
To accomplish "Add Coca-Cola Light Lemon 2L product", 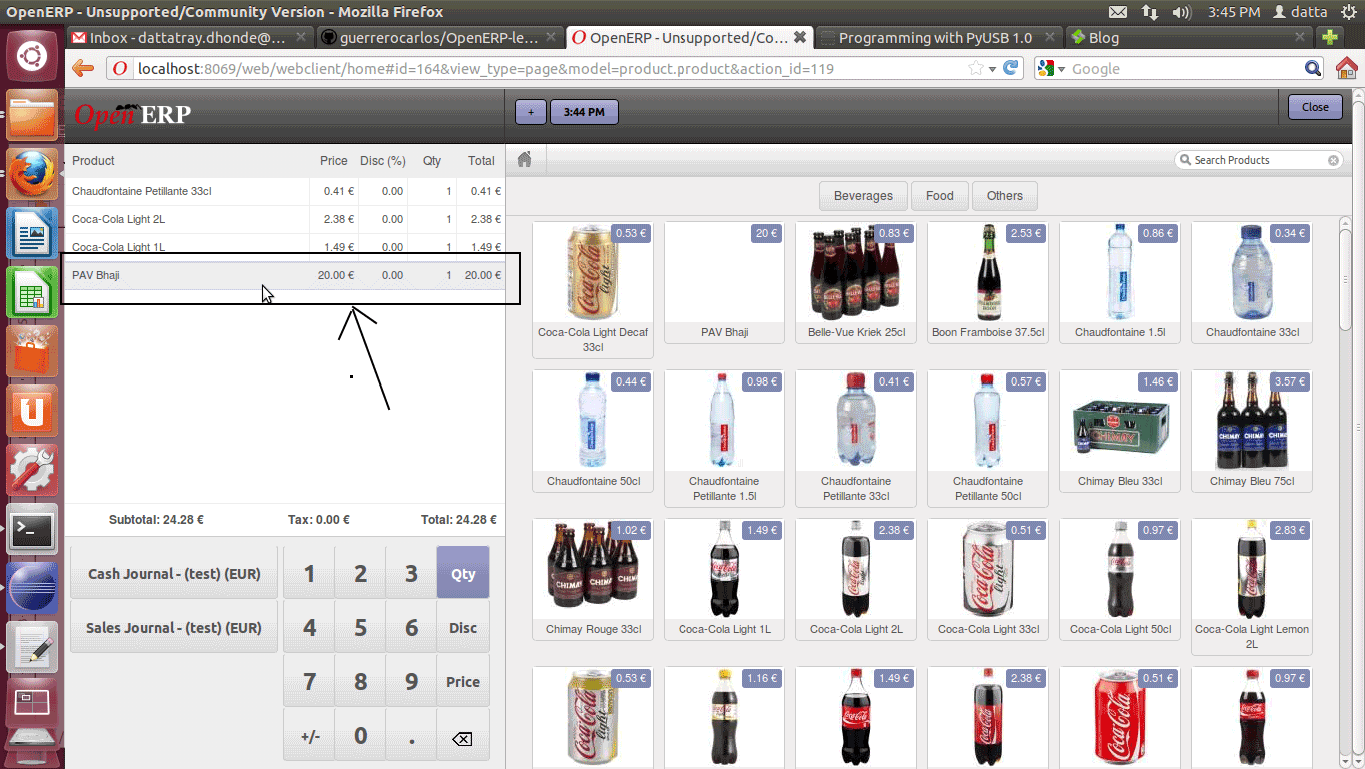I will pos(1252,586).
